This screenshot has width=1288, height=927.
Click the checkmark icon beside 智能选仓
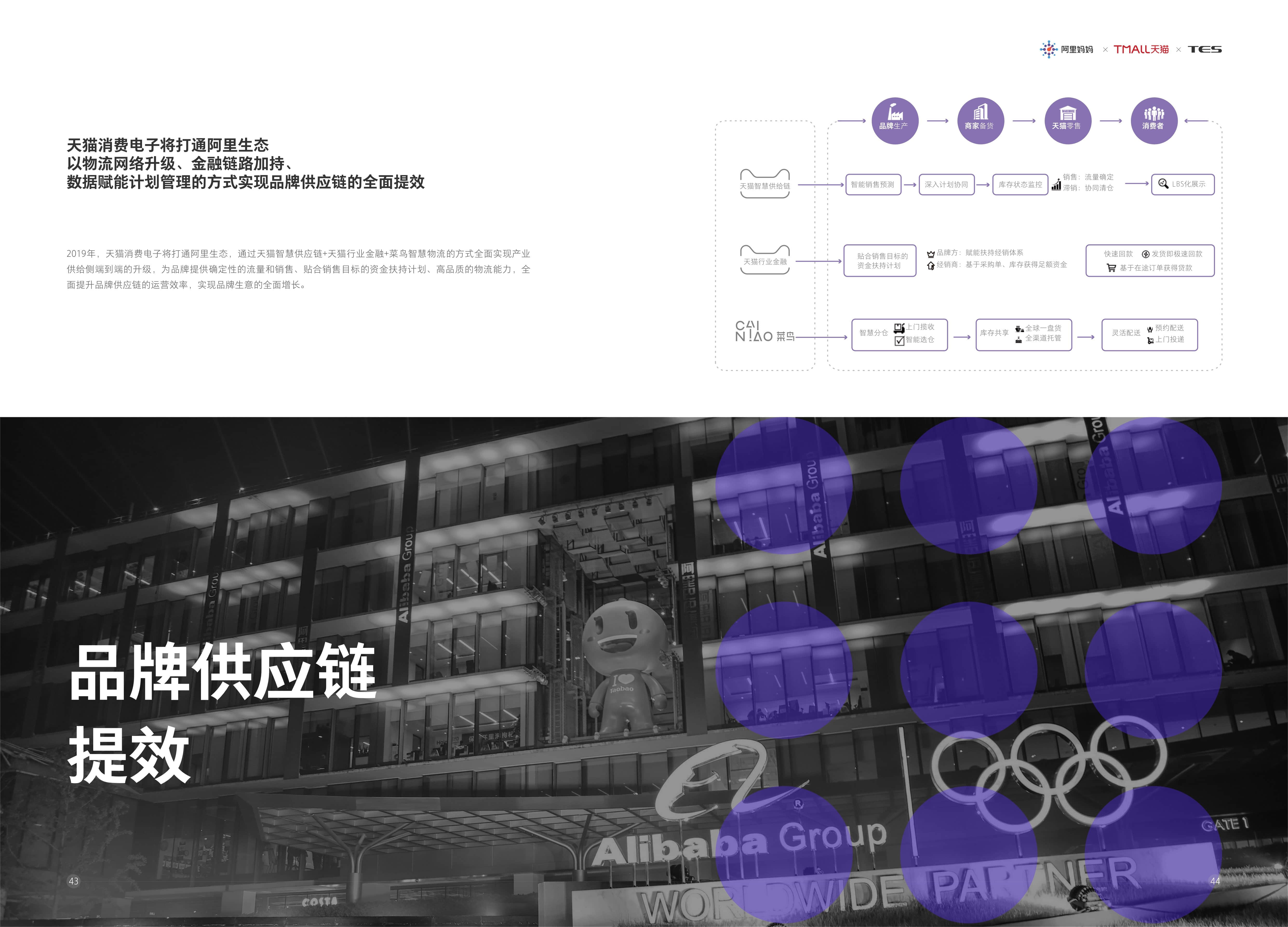tap(900, 341)
